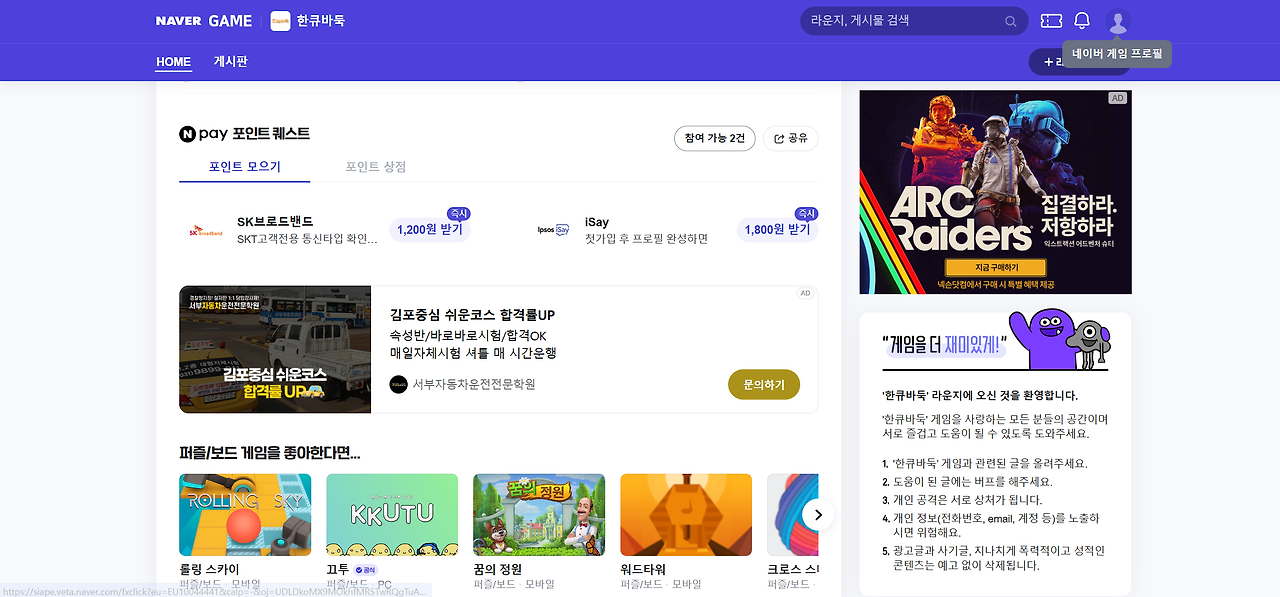Click the SK broadband logo
This screenshot has width=1280, height=597.
[206, 231]
